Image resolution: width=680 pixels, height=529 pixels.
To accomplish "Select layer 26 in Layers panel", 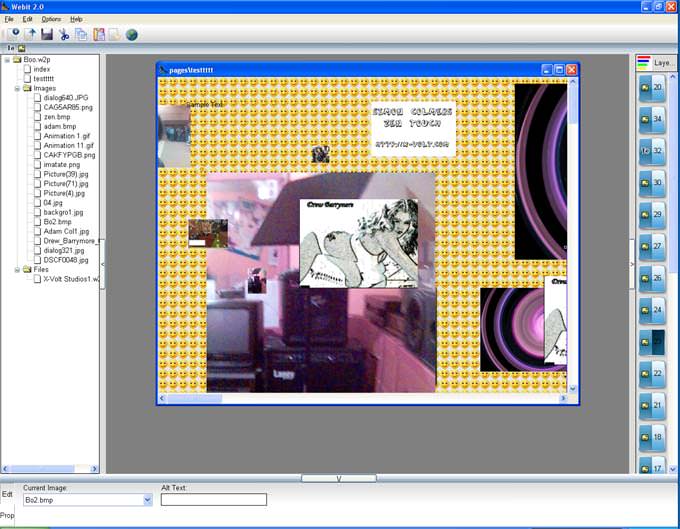I will (652, 278).
